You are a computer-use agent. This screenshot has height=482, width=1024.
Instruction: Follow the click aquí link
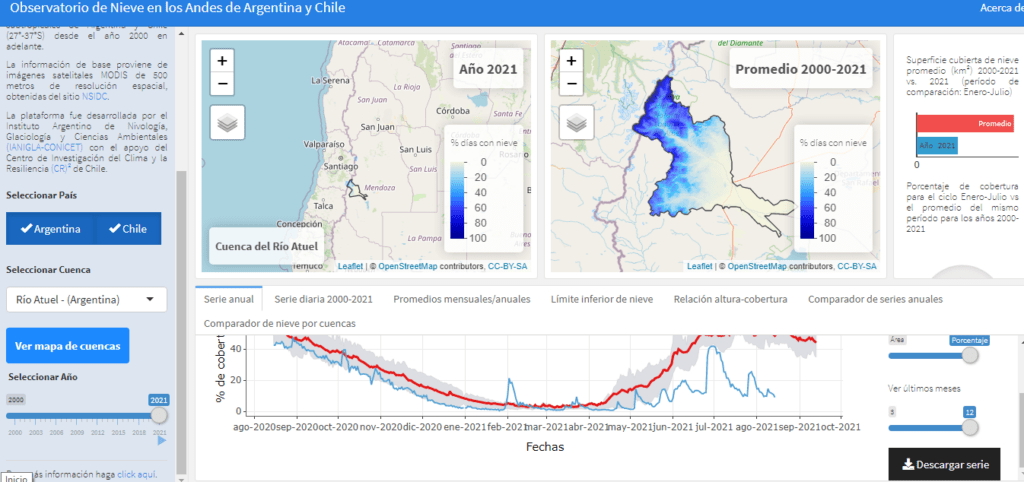(x=137, y=475)
